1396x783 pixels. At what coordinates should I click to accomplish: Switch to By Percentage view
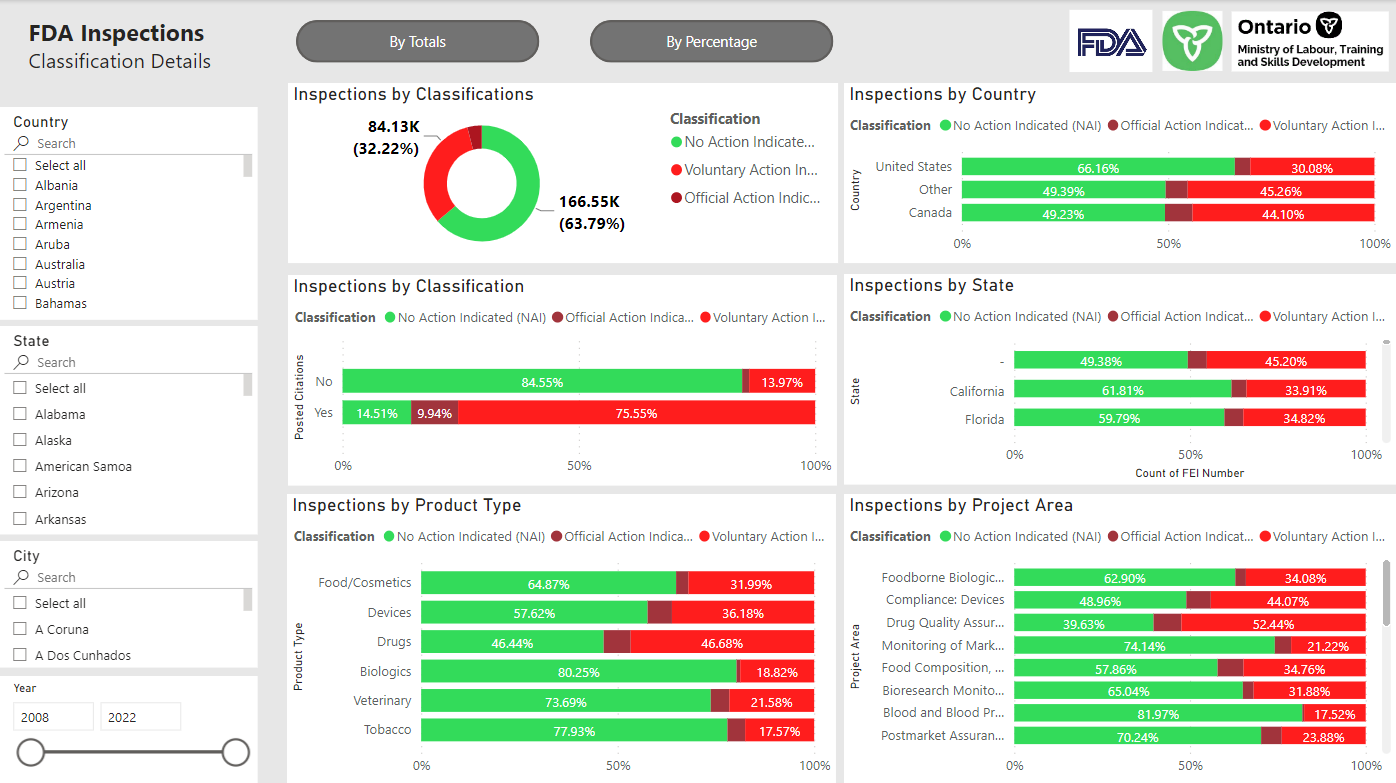pyautogui.click(x=711, y=42)
